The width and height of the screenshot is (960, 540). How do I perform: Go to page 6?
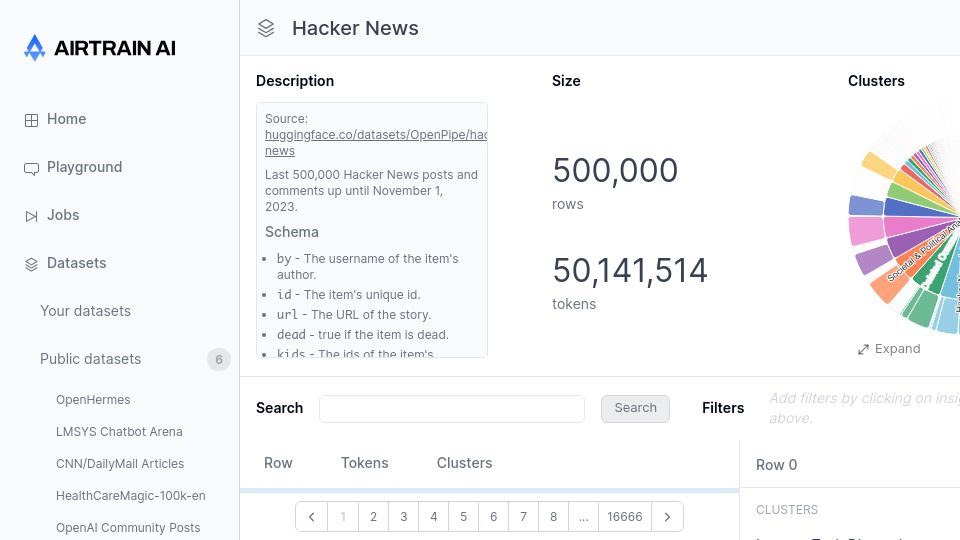[493, 517]
